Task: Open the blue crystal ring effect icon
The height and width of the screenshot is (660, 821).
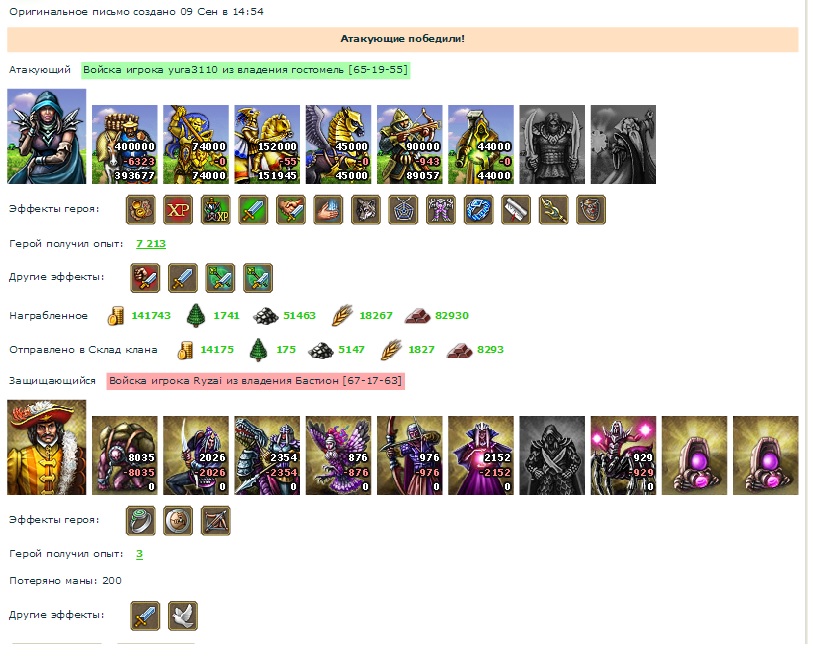Action: pos(478,209)
